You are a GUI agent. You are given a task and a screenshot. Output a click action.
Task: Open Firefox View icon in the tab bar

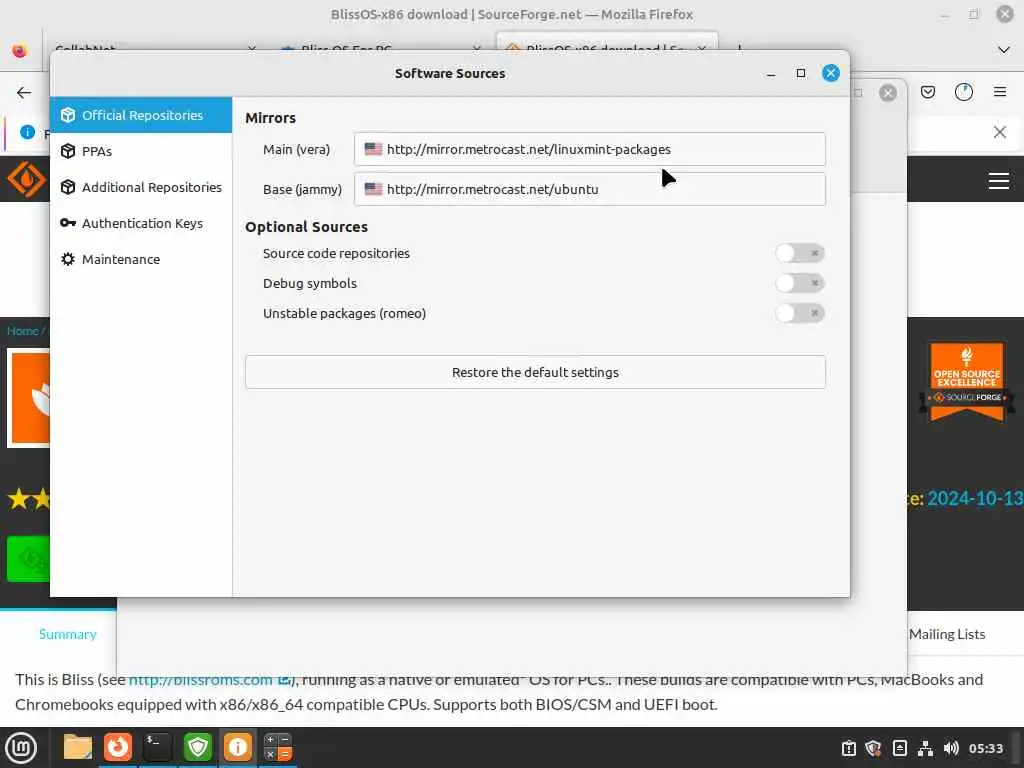[x=20, y=50]
